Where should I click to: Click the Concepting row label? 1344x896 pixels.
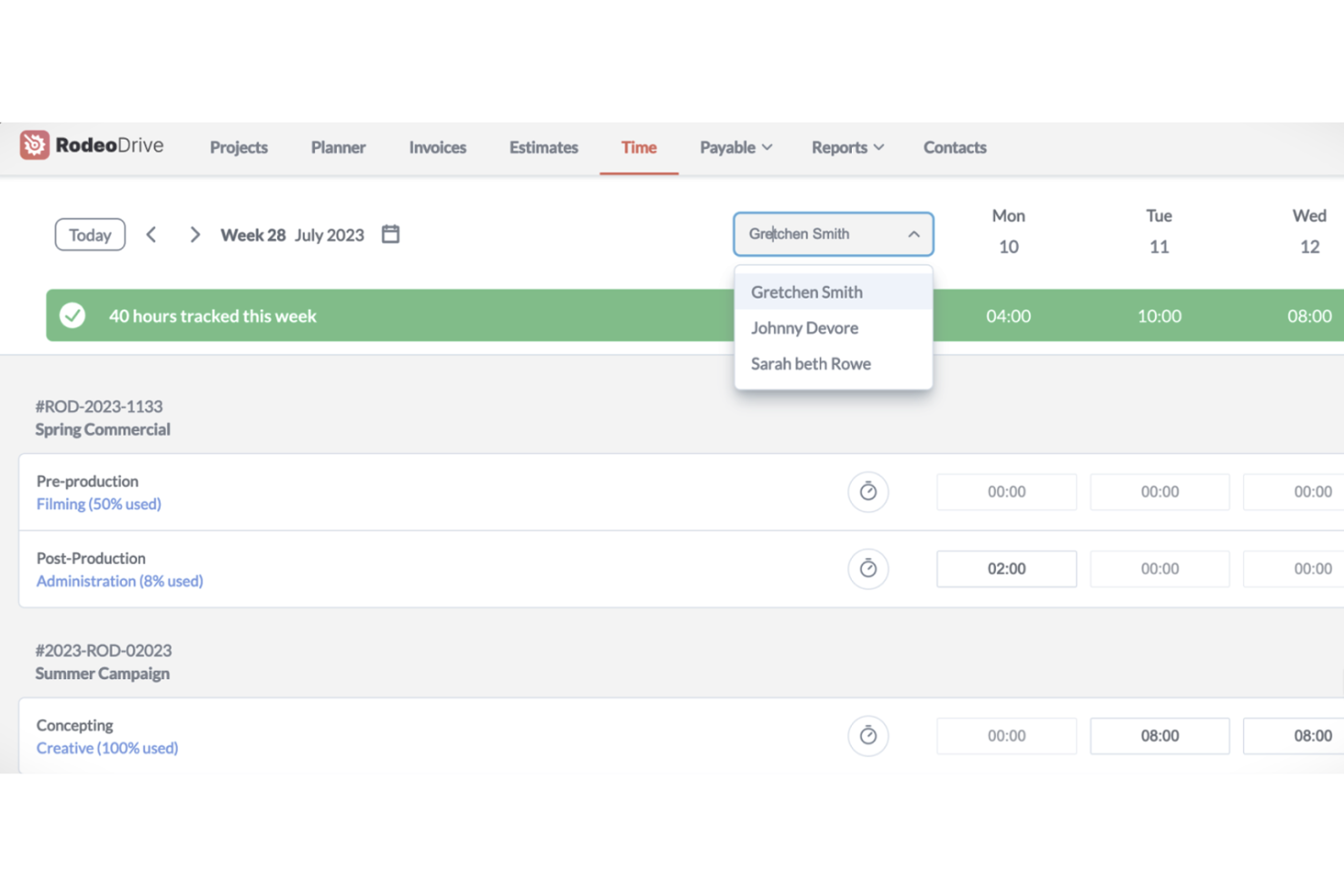[74, 725]
